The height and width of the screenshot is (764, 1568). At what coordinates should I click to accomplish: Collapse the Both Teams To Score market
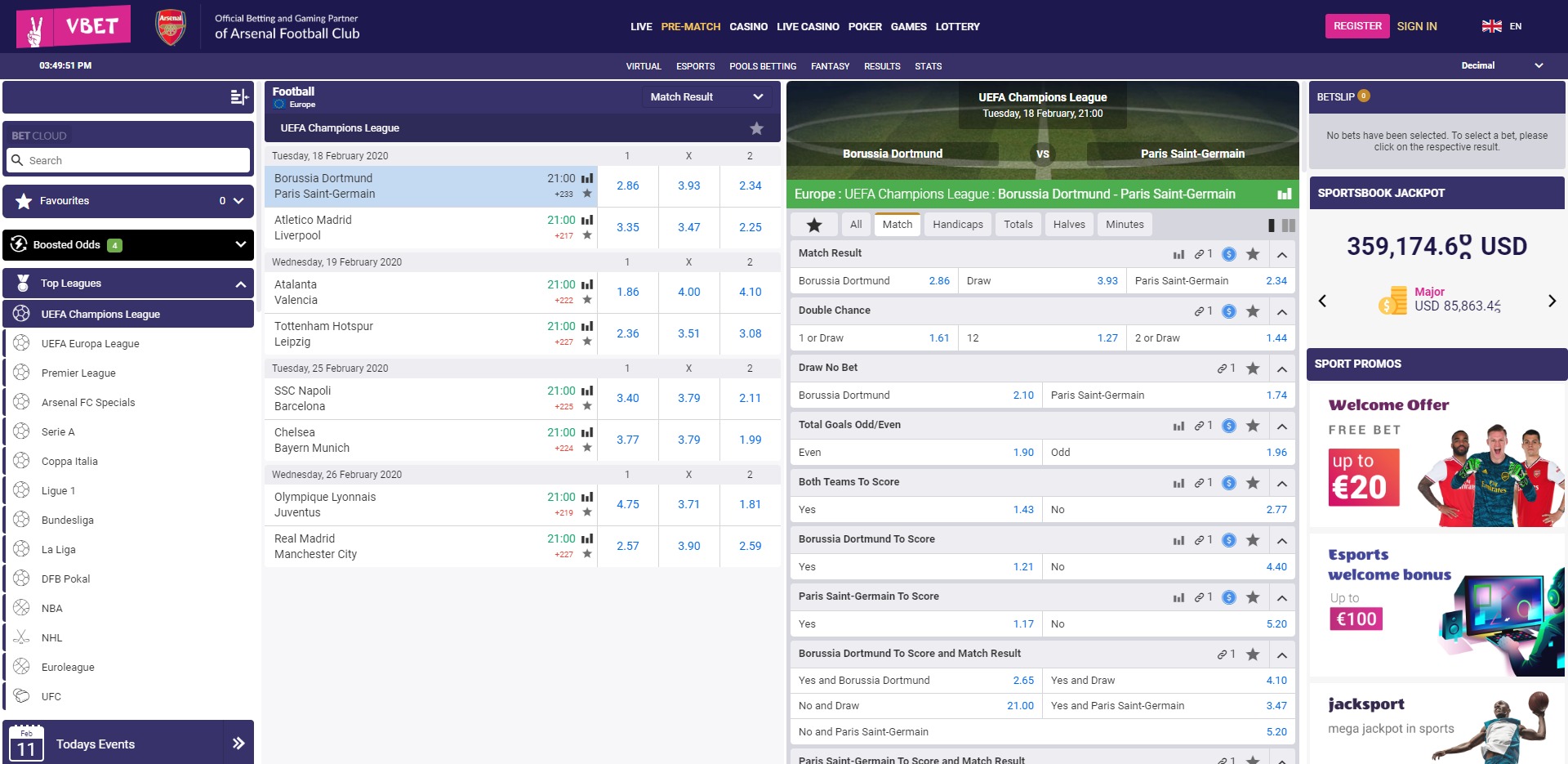(x=1282, y=483)
